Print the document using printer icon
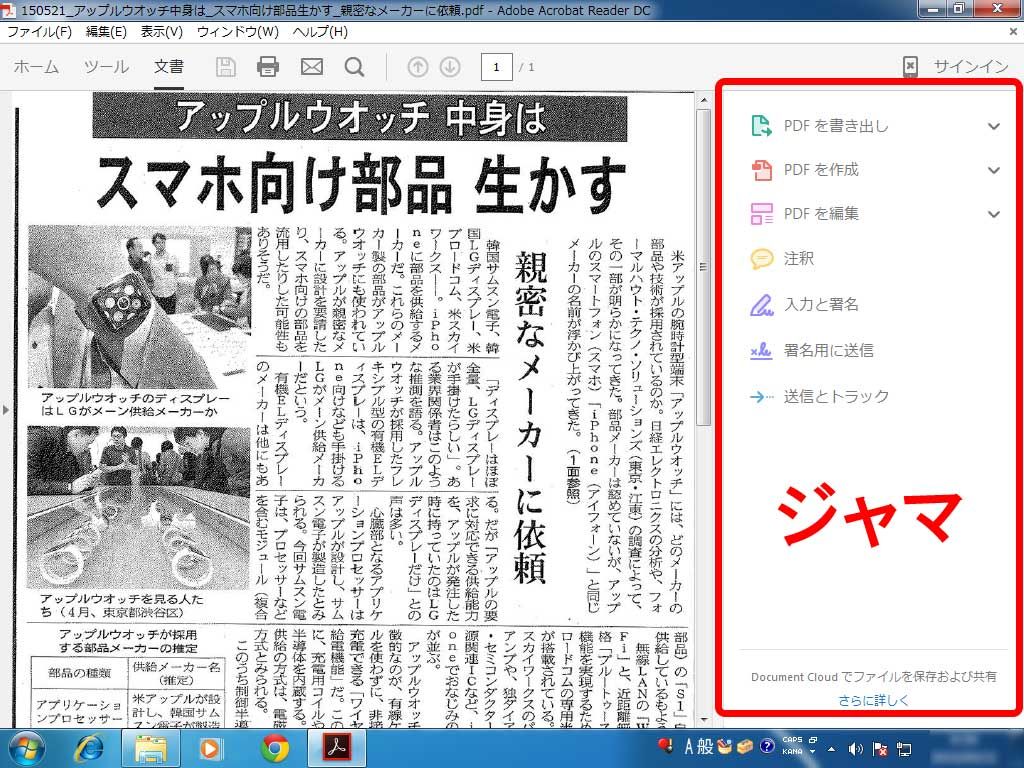Image resolution: width=1024 pixels, height=768 pixels. [268, 67]
